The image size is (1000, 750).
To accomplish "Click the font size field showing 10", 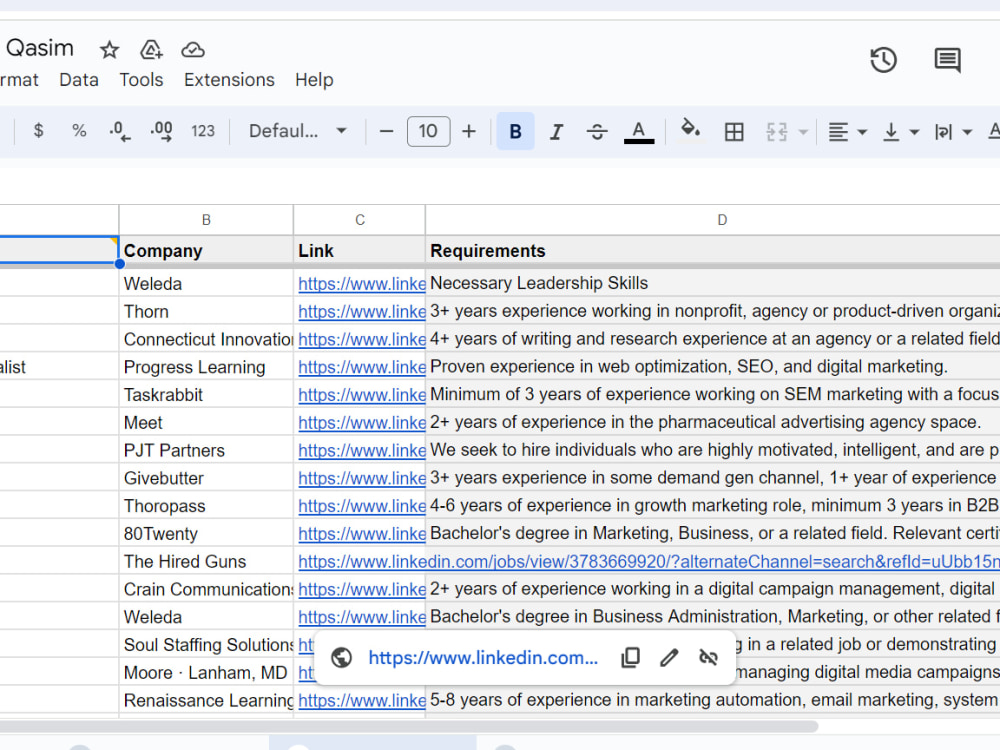I will tap(428, 131).
